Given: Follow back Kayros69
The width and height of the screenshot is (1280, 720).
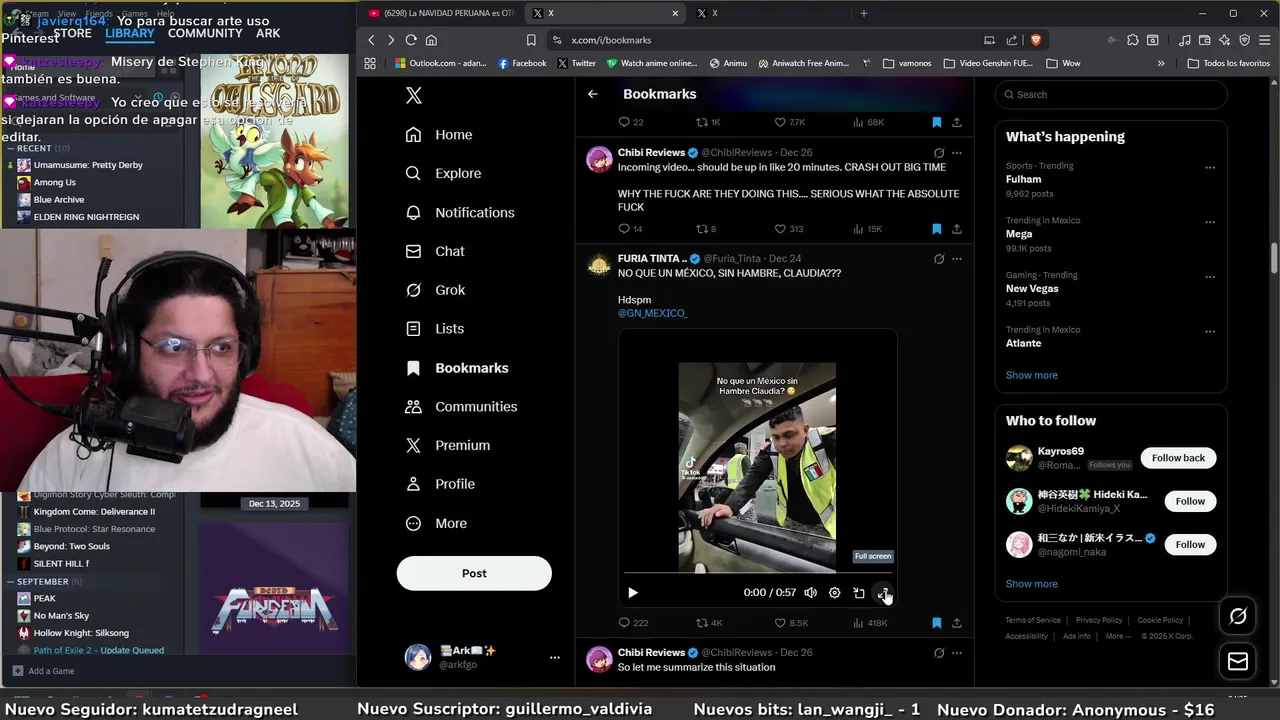Looking at the screenshot, I should click(1178, 458).
